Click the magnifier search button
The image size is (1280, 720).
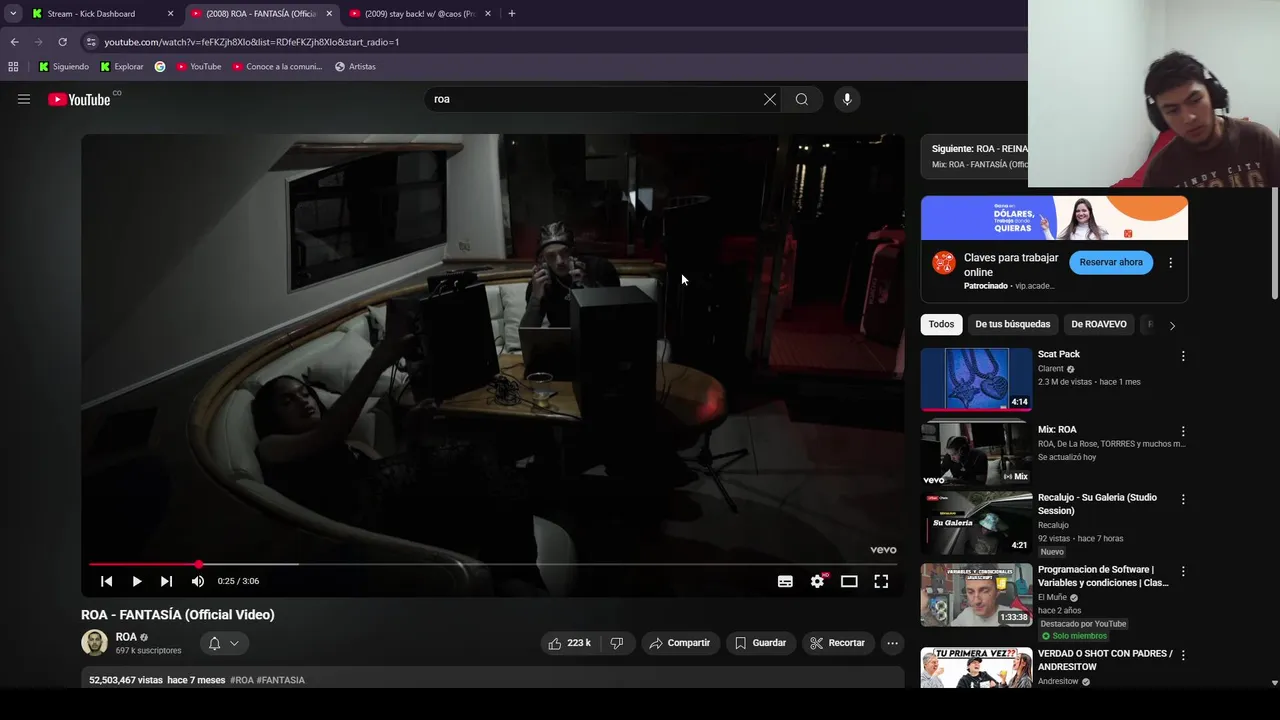pos(802,99)
